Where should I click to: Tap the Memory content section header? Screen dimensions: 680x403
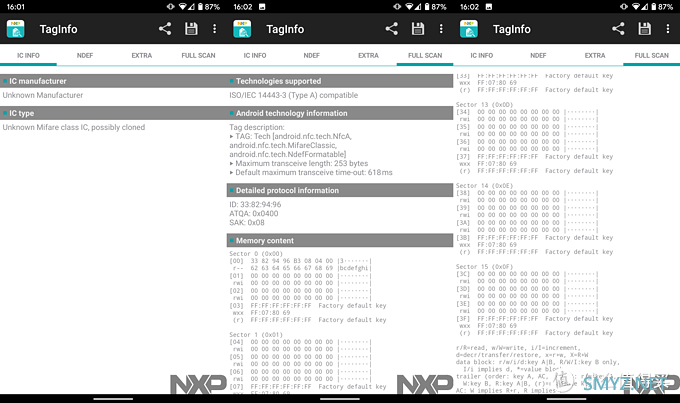tap(340, 241)
